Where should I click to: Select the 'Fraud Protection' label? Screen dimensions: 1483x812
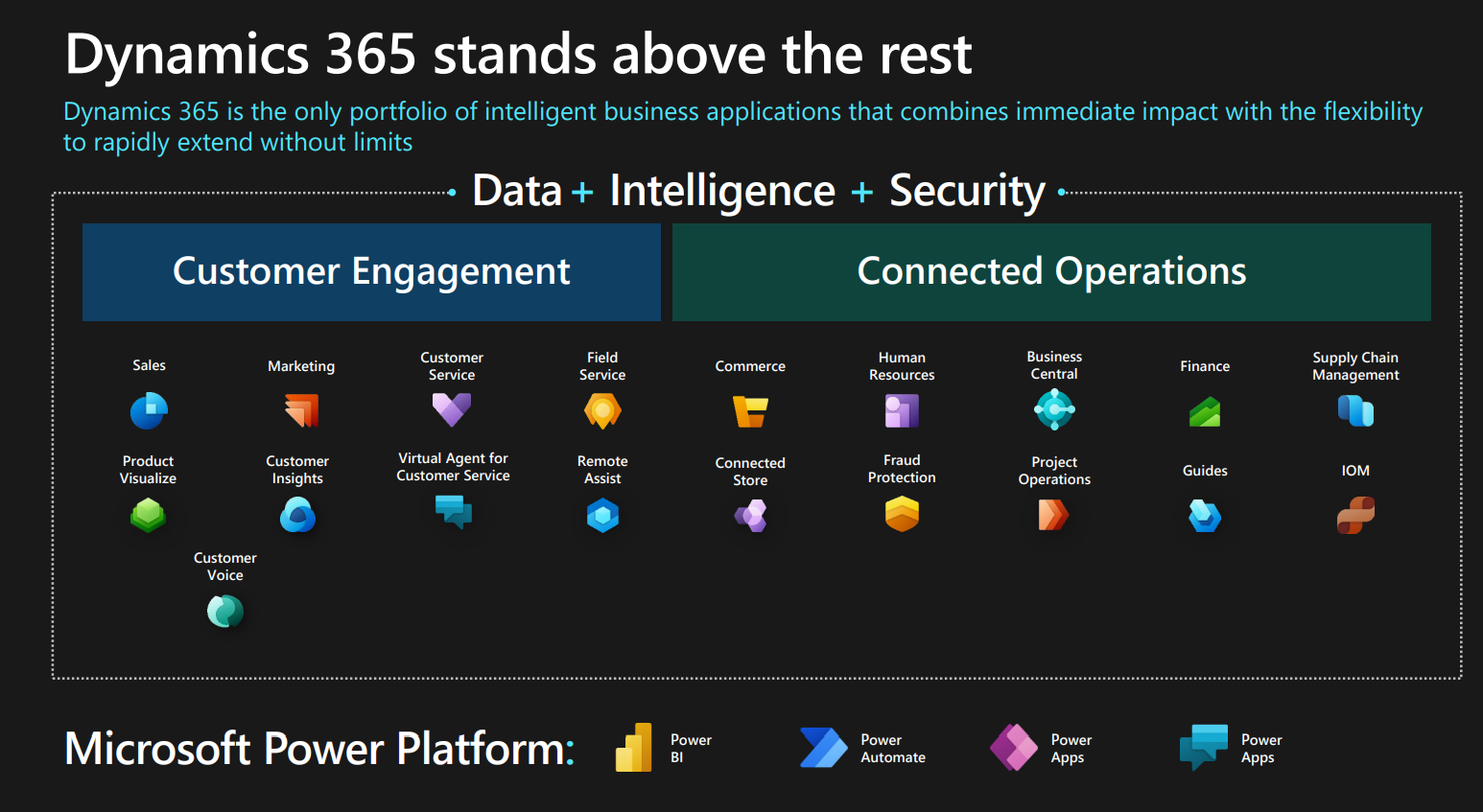pyautogui.click(x=902, y=469)
